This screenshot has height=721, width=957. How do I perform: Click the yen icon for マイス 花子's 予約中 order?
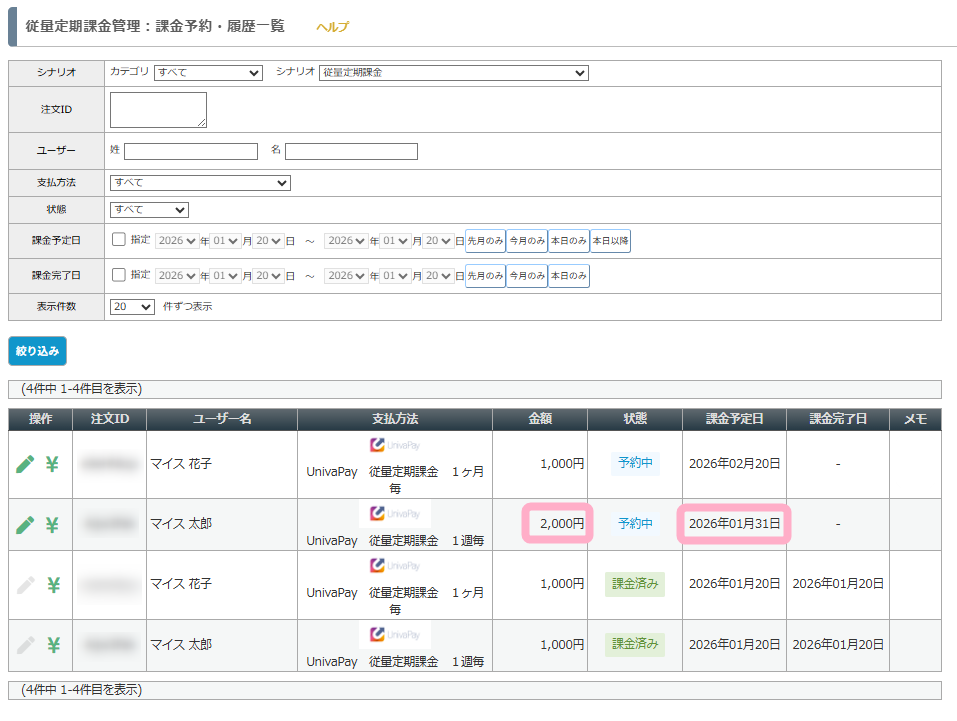pyautogui.click(x=53, y=464)
